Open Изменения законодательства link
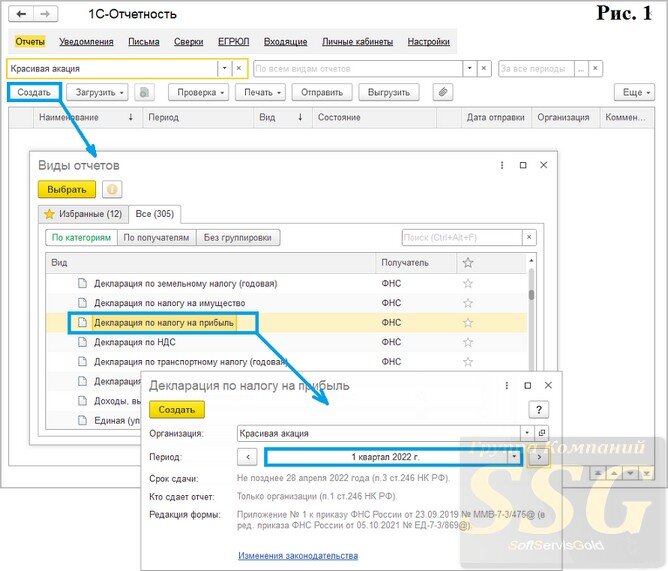The width and height of the screenshot is (668, 571). [x=298, y=555]
